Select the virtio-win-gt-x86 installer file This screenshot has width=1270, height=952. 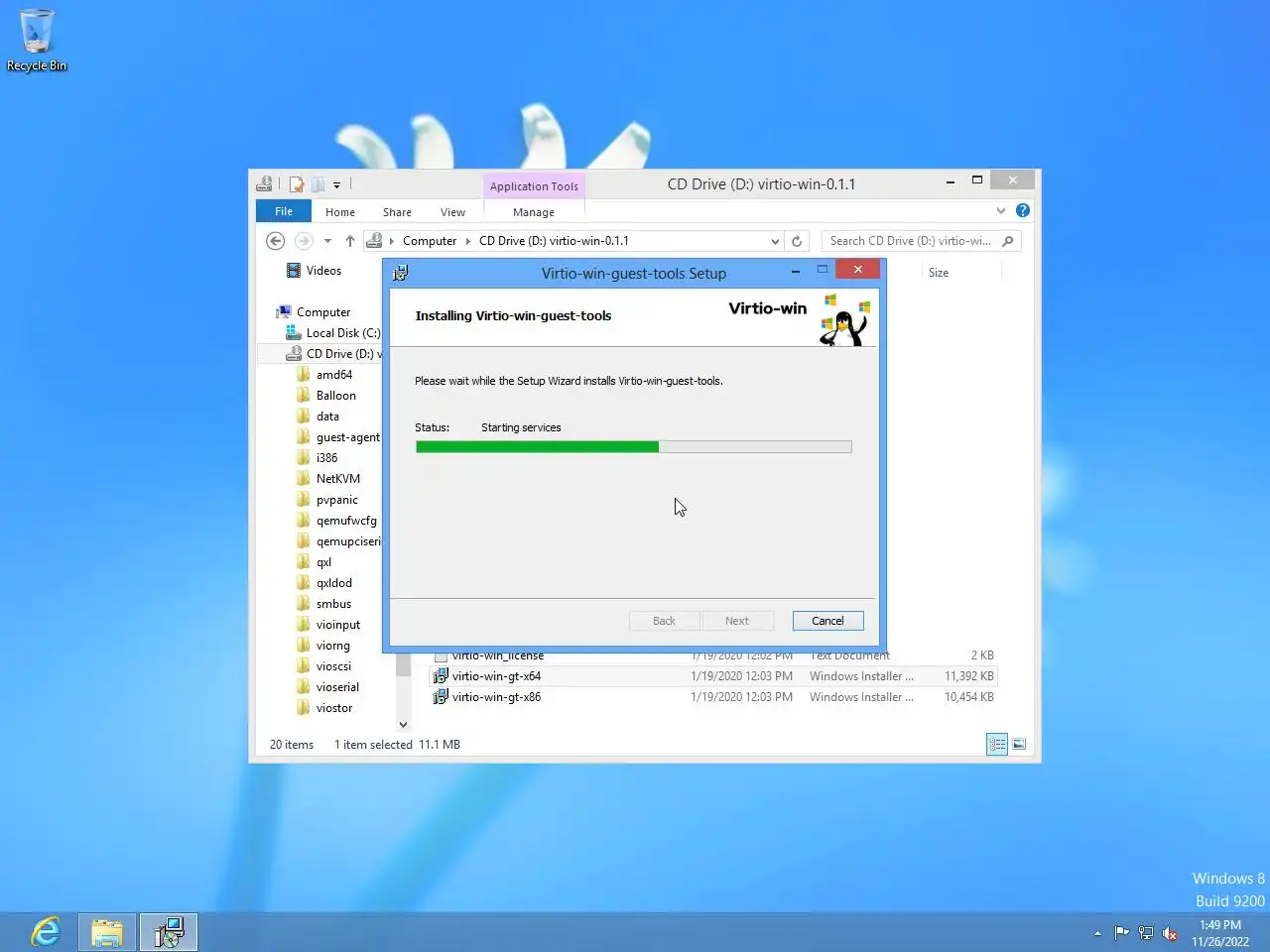712,697
